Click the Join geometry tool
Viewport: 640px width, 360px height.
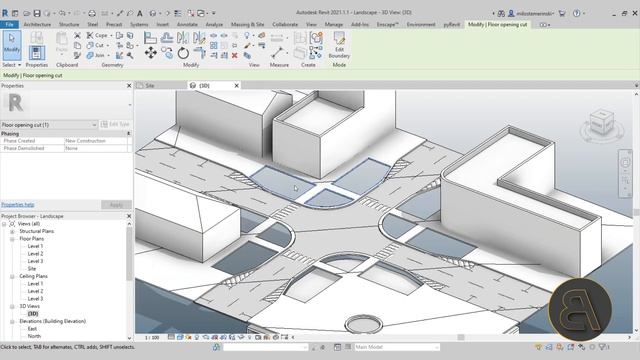(x=96, y=55)
